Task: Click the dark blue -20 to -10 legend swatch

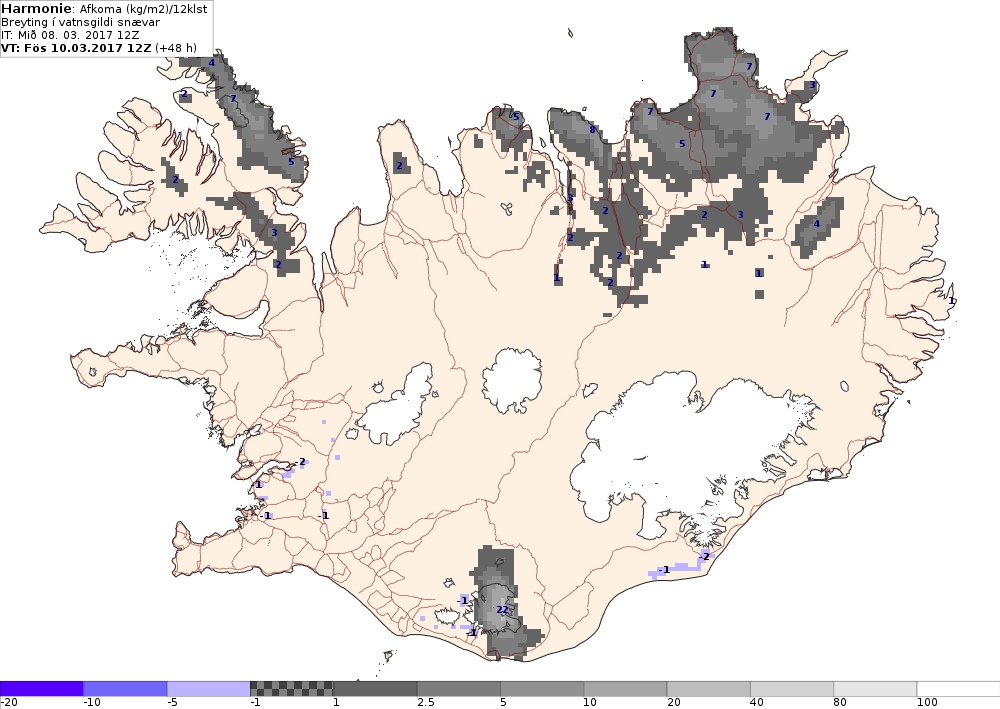Action: coord(41,689)
